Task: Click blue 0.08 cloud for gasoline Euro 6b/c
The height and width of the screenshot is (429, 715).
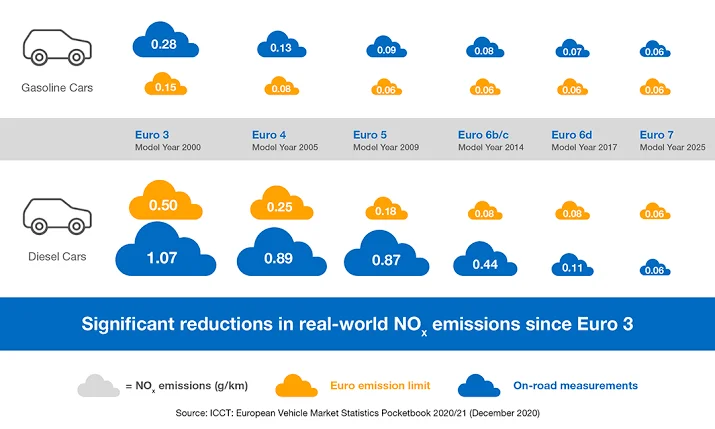Action: (485, 47)
